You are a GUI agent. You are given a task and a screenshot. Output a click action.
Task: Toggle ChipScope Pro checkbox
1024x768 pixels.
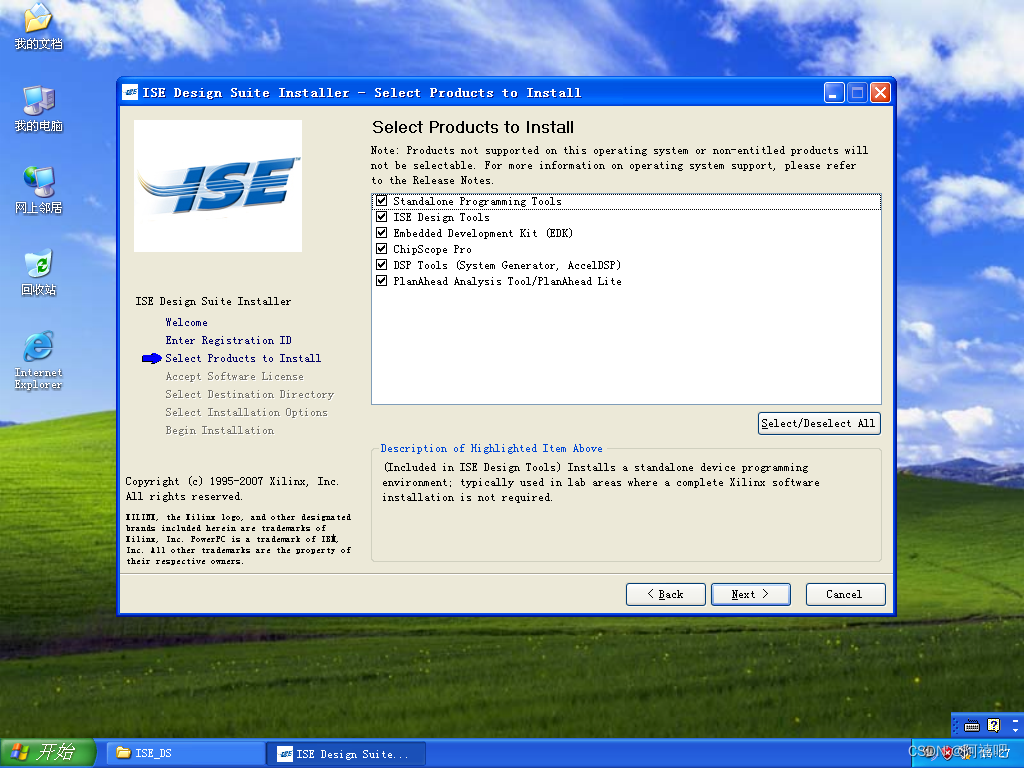point(381,249)
